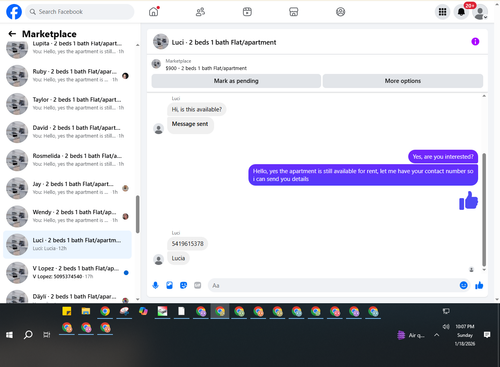Open Sticky Notes from the taskbar
Viewport: 500px width, 367px height.
click(x=67, y=311)
